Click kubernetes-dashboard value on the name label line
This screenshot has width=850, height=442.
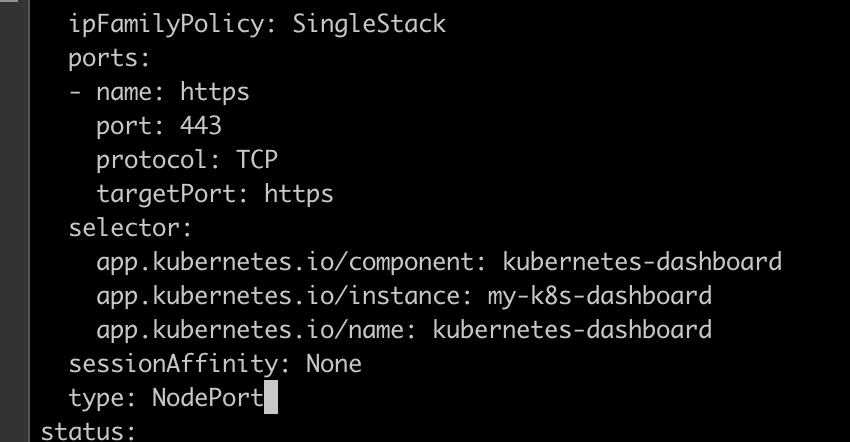click(572, 330)
